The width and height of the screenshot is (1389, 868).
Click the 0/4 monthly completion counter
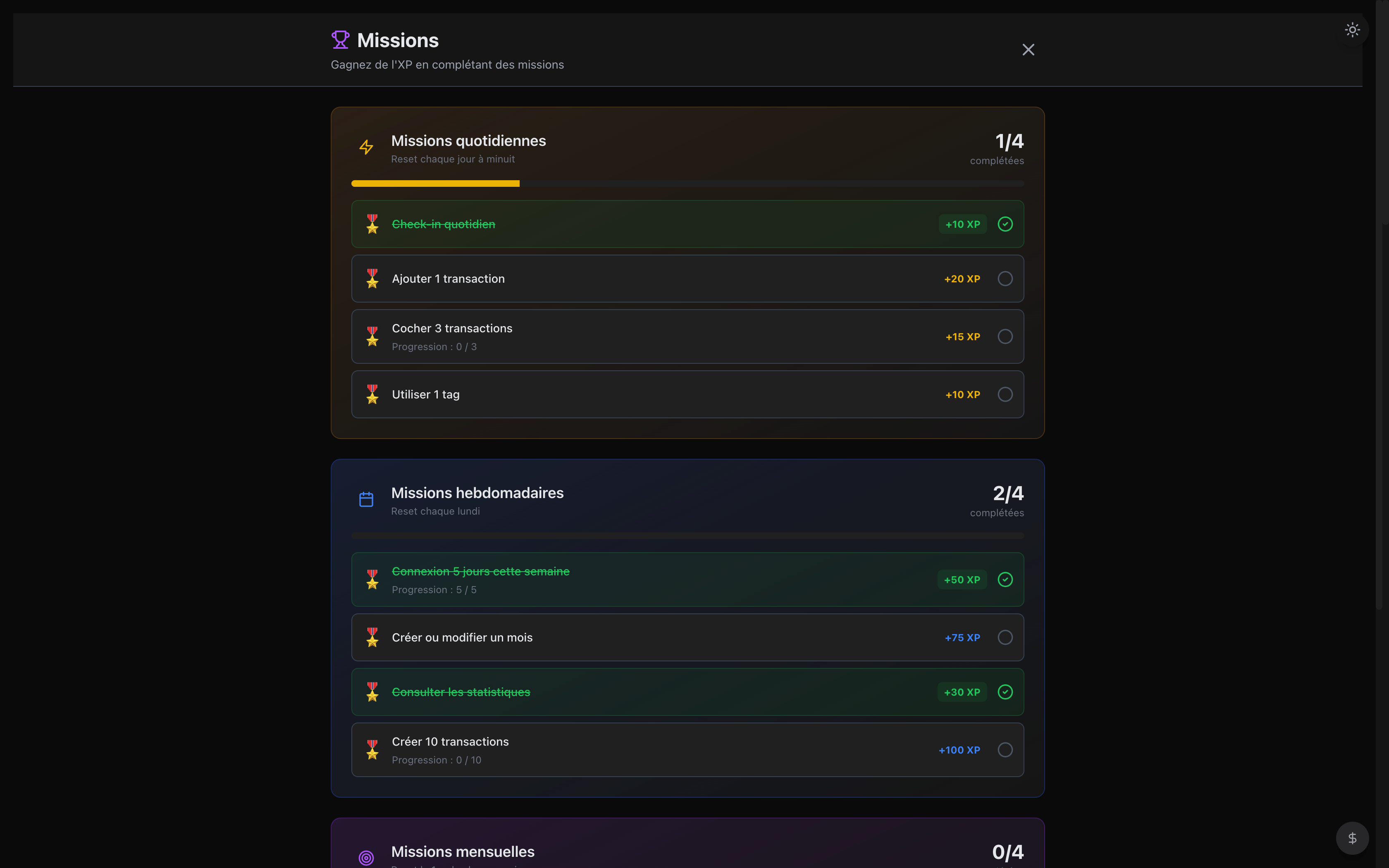pos(1008,852)
